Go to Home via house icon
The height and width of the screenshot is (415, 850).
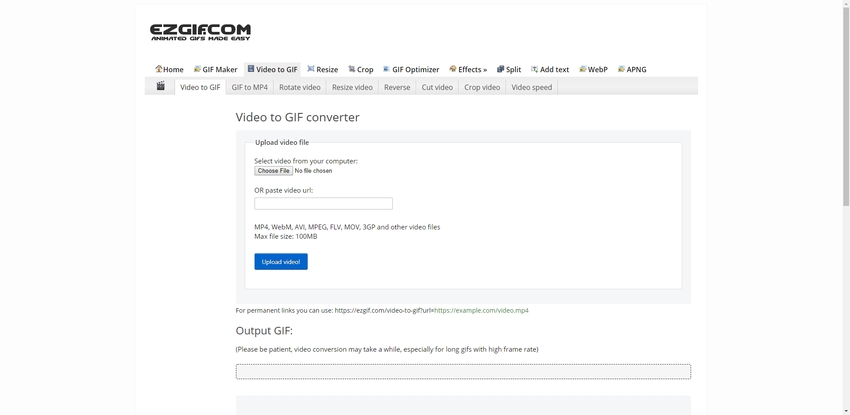click(169, 69)
